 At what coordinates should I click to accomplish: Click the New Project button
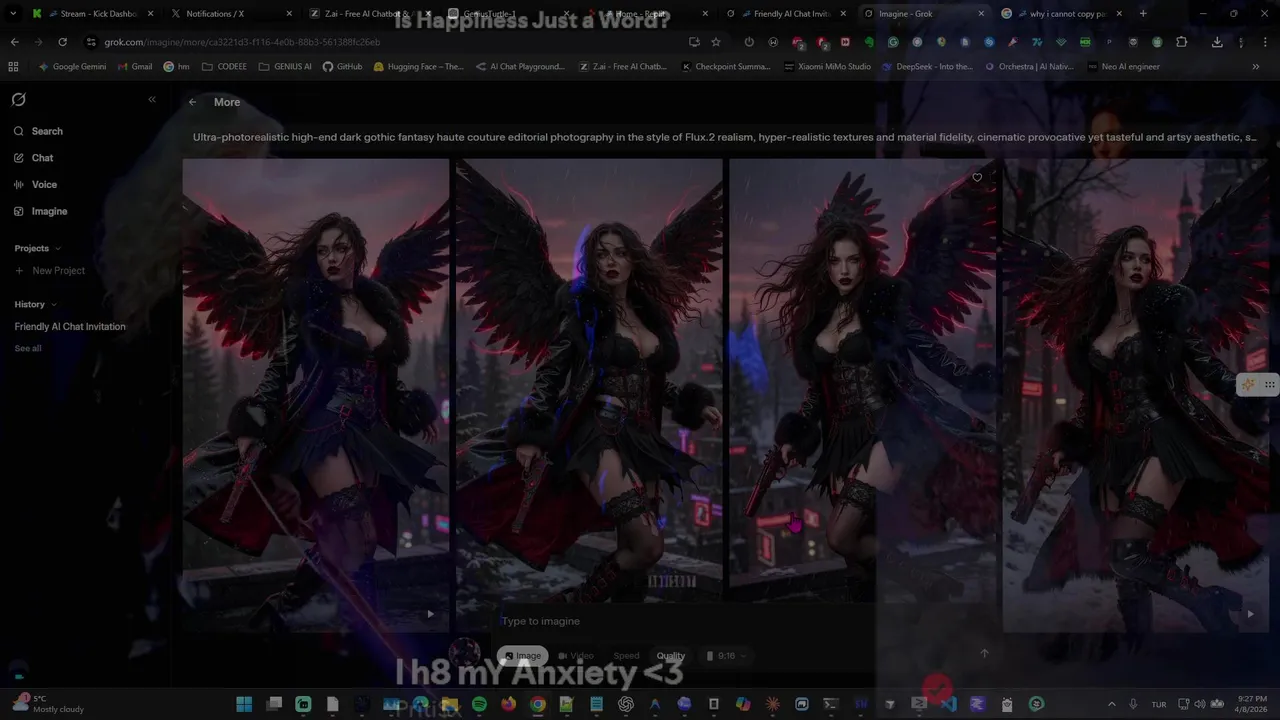point(50,271)
